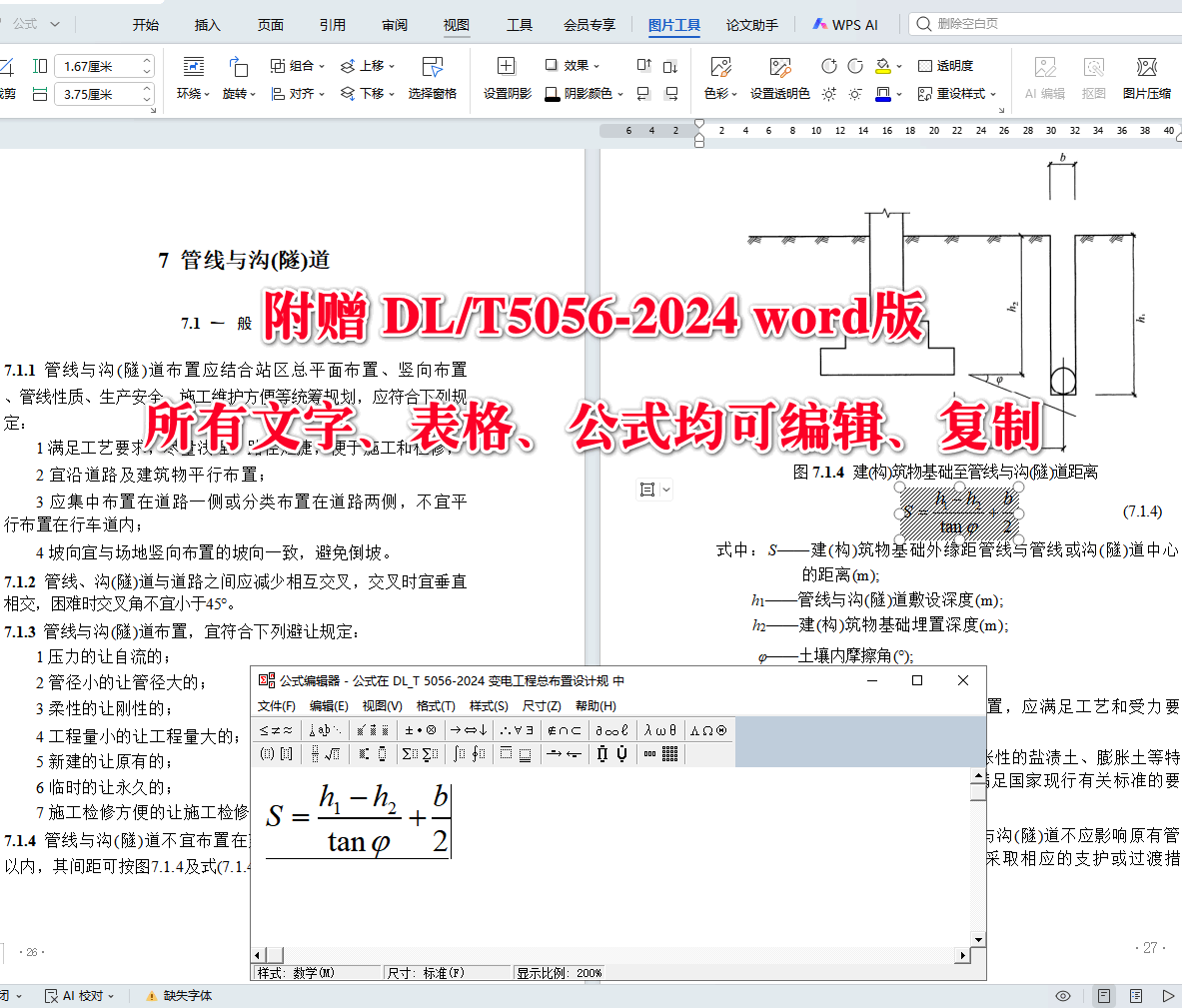Open uppercase Greek letters palette (ΛΩ)

pyautogui.click(x=708, y=730)
